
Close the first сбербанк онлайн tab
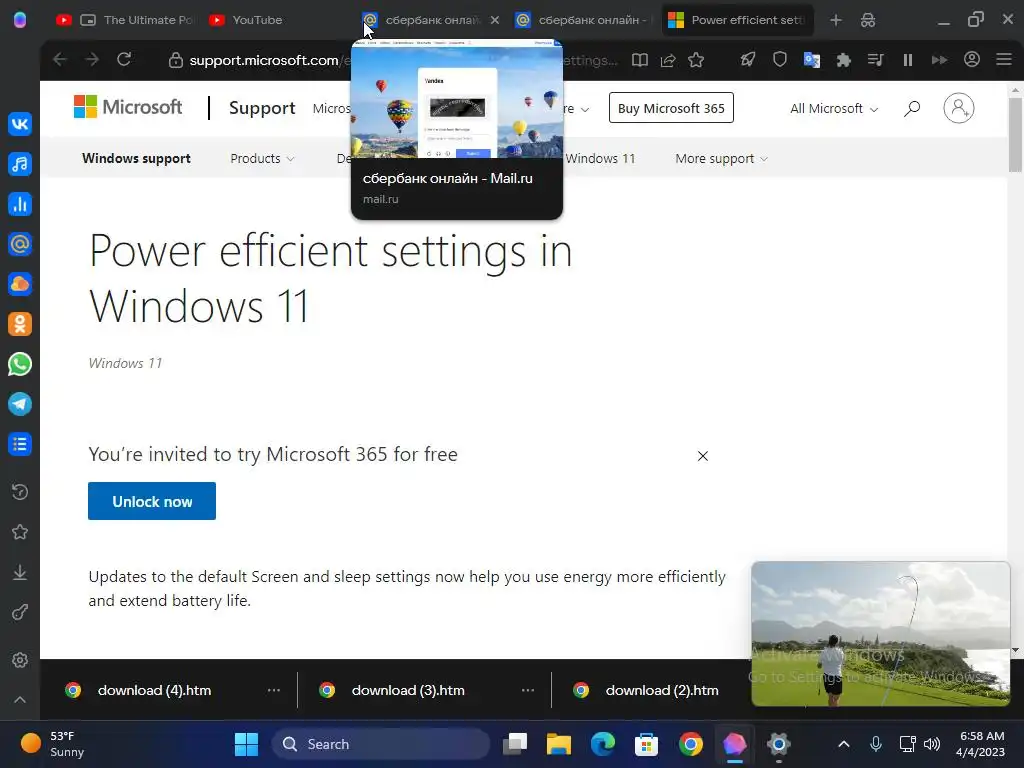pyautogui.click(x=494, y=20)
